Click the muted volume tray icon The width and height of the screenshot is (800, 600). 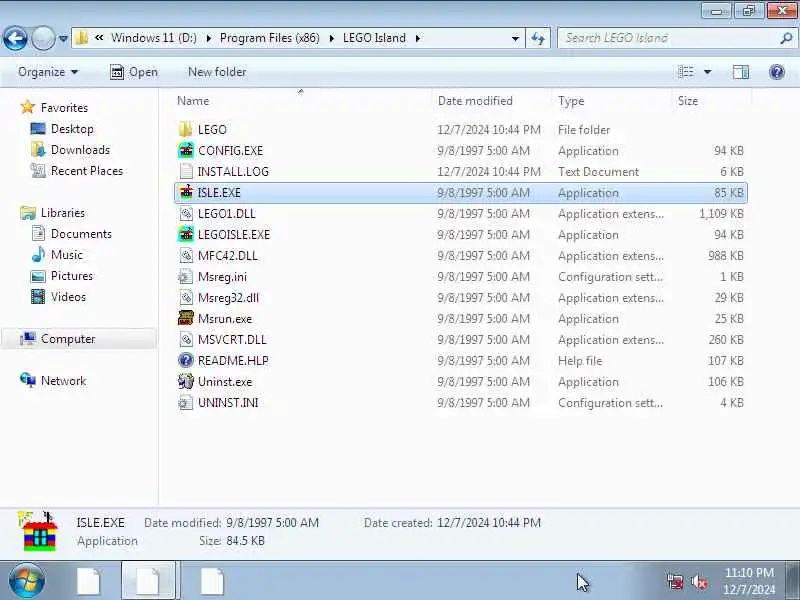point(698,581)
